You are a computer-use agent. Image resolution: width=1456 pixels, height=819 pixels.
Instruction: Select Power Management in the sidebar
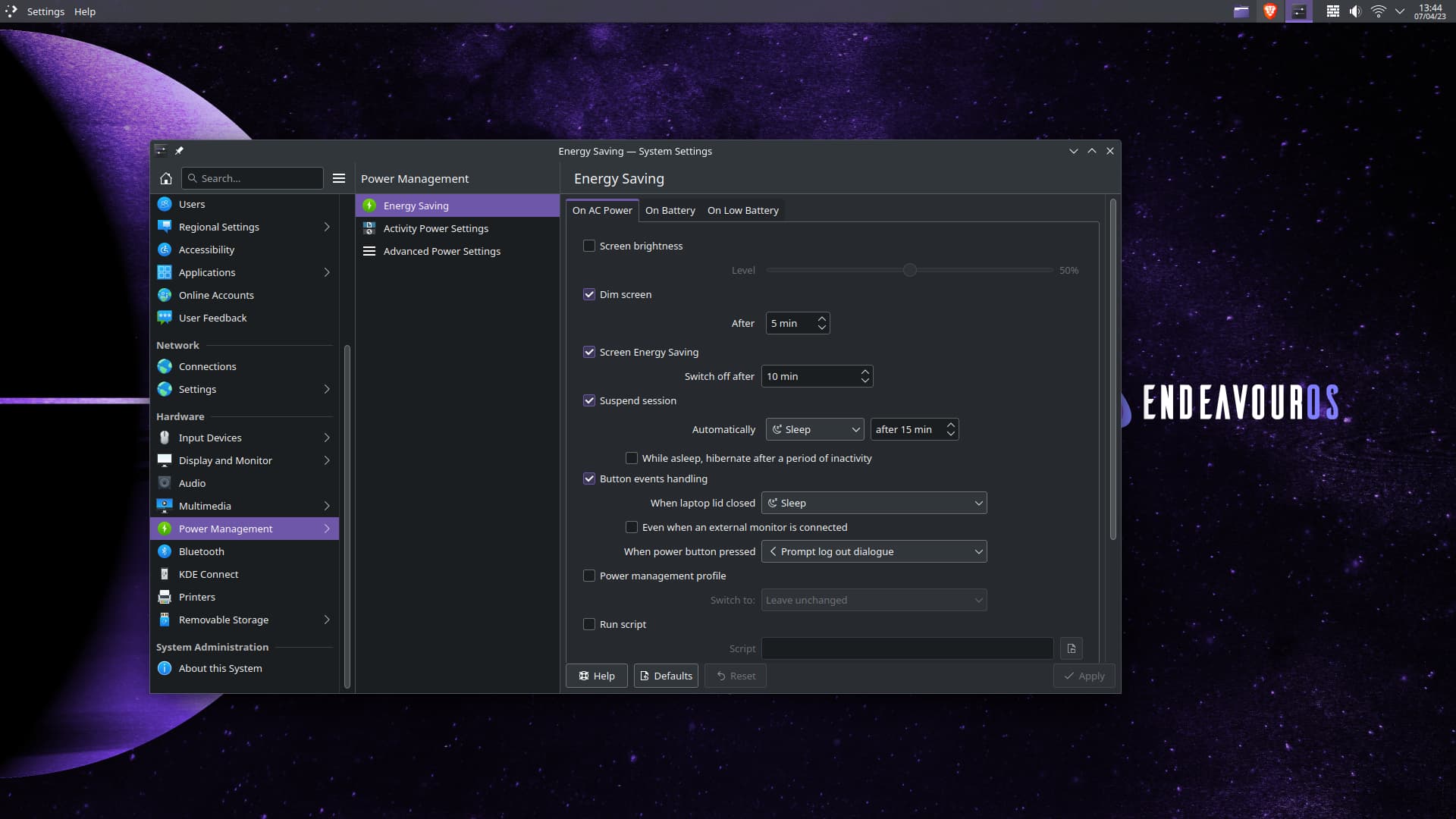pyautogui.click(x=244, y=529)
